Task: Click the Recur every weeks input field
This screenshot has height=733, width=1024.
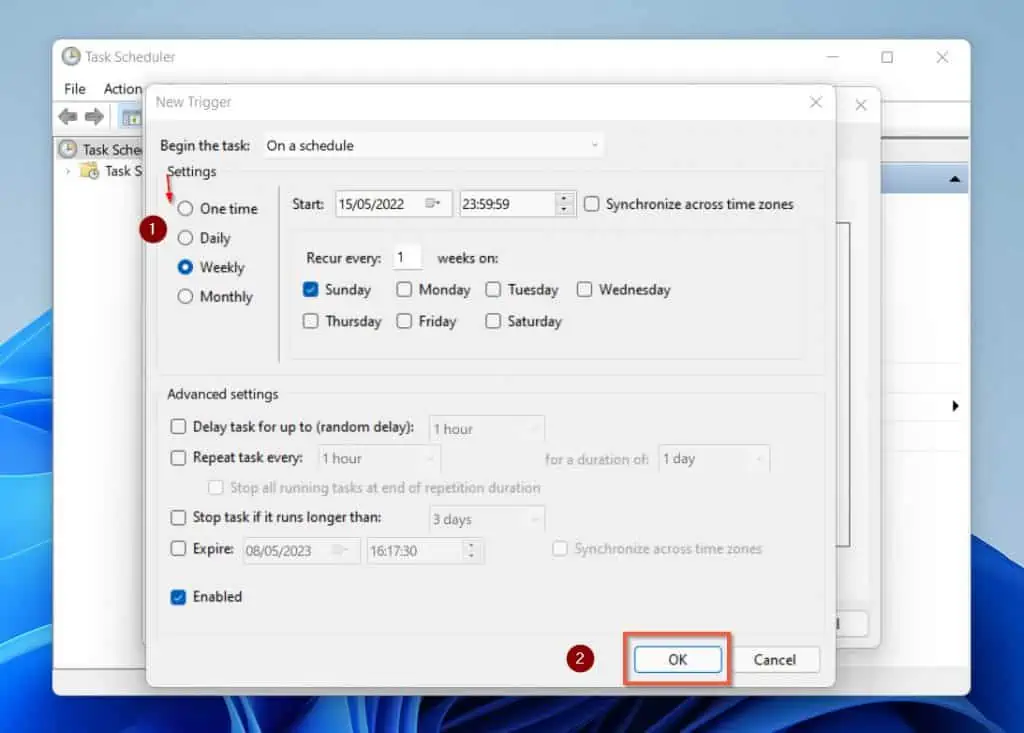Action: (407, 257)
